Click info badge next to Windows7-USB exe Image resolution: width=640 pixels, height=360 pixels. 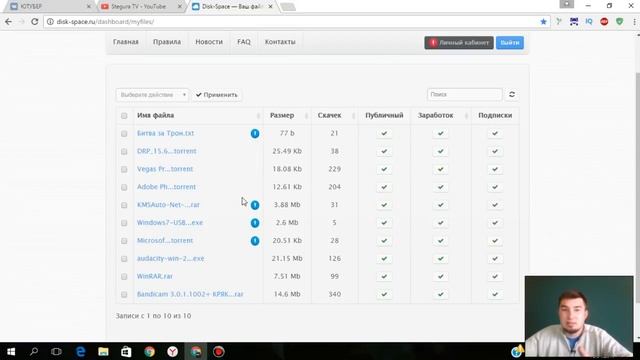click(255, 223)
